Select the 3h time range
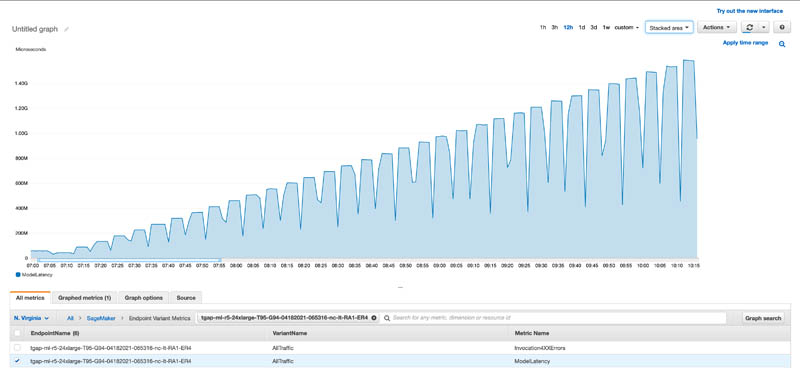Screen dimensions: 800x368 (555, 28)
